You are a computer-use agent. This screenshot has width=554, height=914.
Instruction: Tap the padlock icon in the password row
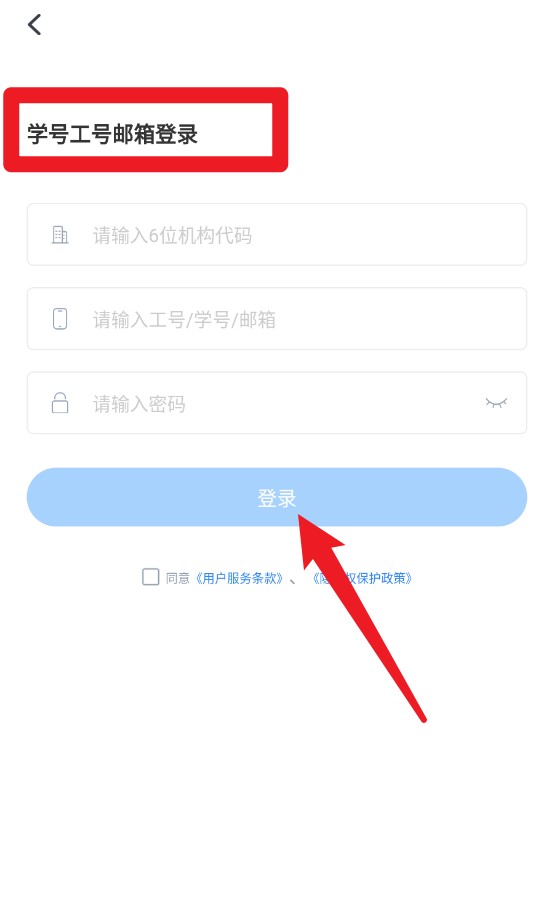click(60, 403)
